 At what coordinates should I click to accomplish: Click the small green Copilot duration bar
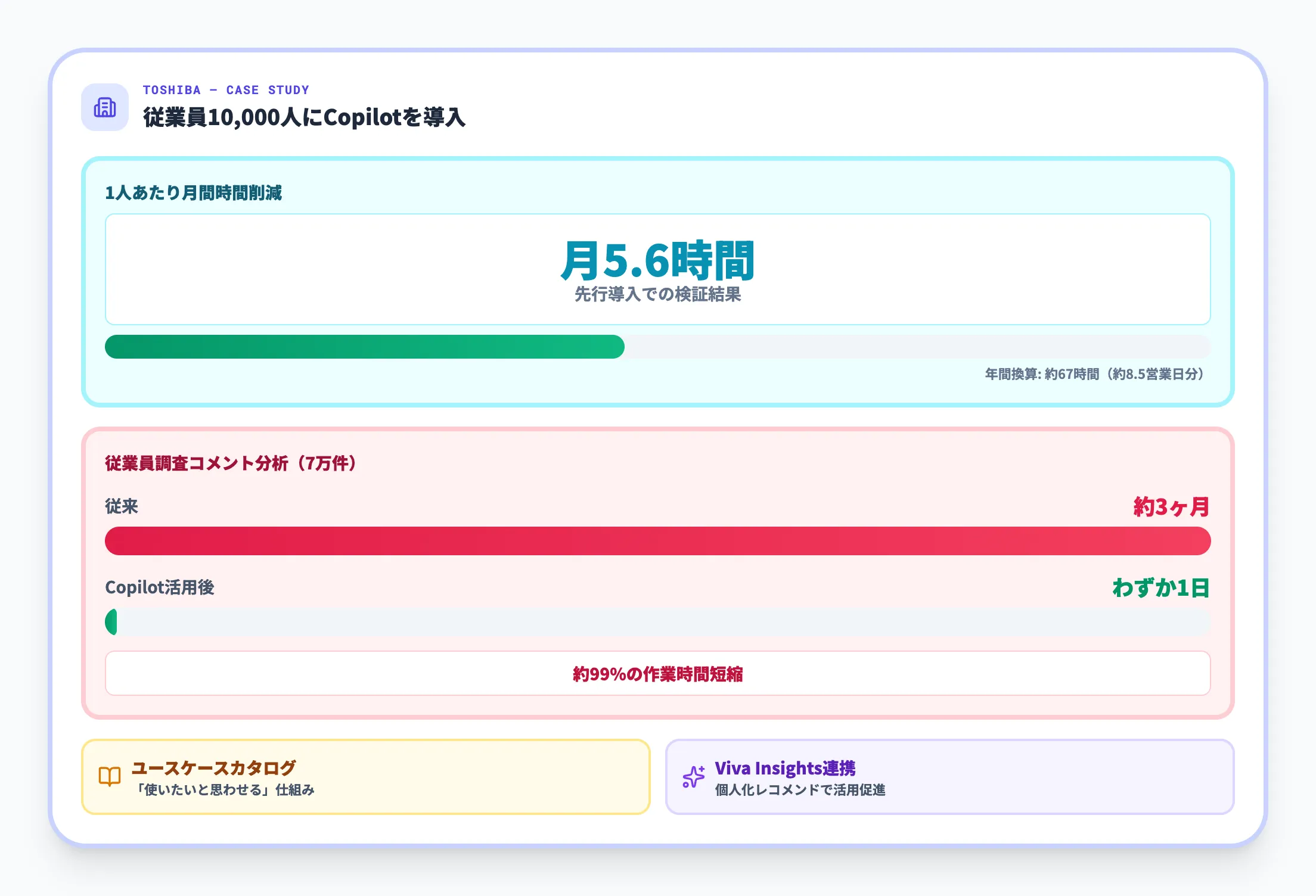point(111,622)
